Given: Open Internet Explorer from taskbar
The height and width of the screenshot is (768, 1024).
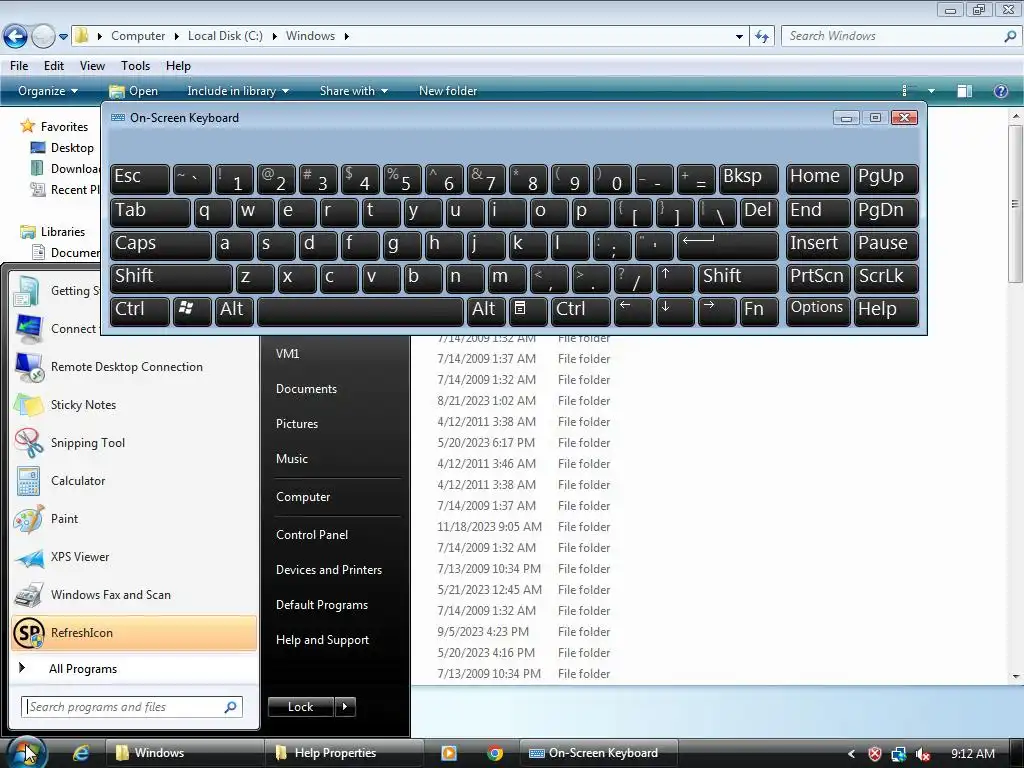Looking at the screenshot, I should point(81,753).
